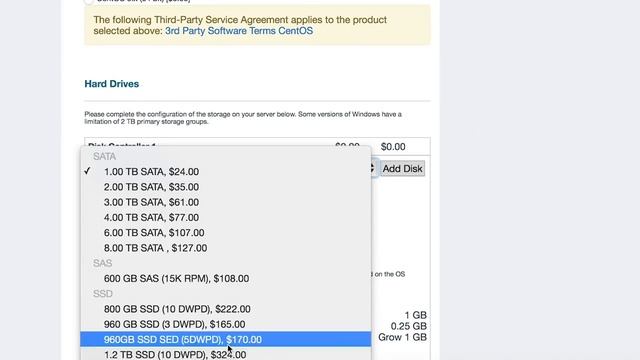This screenshot has height=360, width=640.
Task: Choose 2.00 TB SATA, $35.00
Action: (225, 187)
